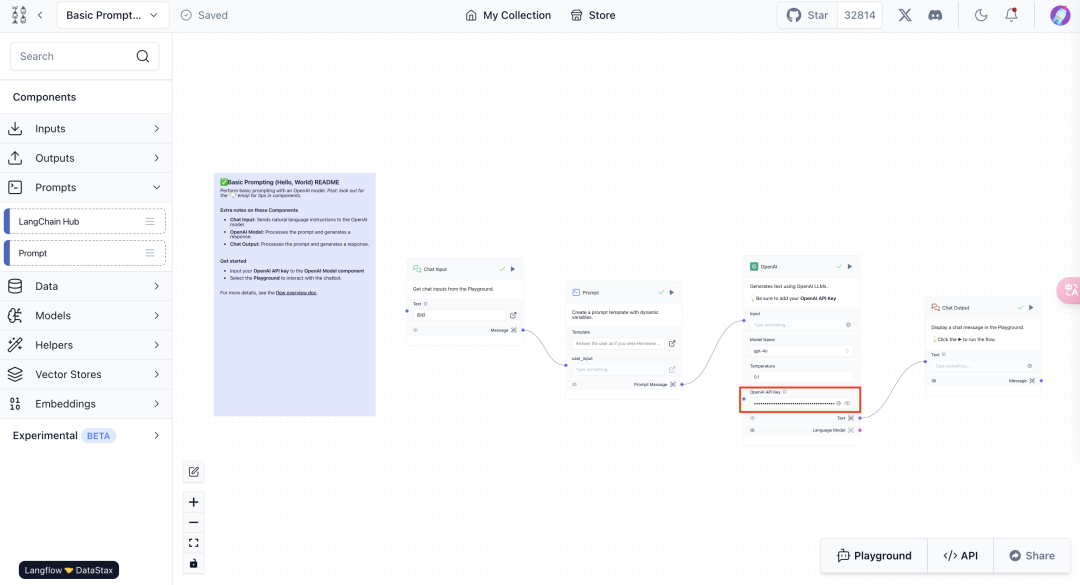The width and height of the screenshot is (1080, 585).
Task: Run the Chat Input component
Action: (x=513, y=269)
